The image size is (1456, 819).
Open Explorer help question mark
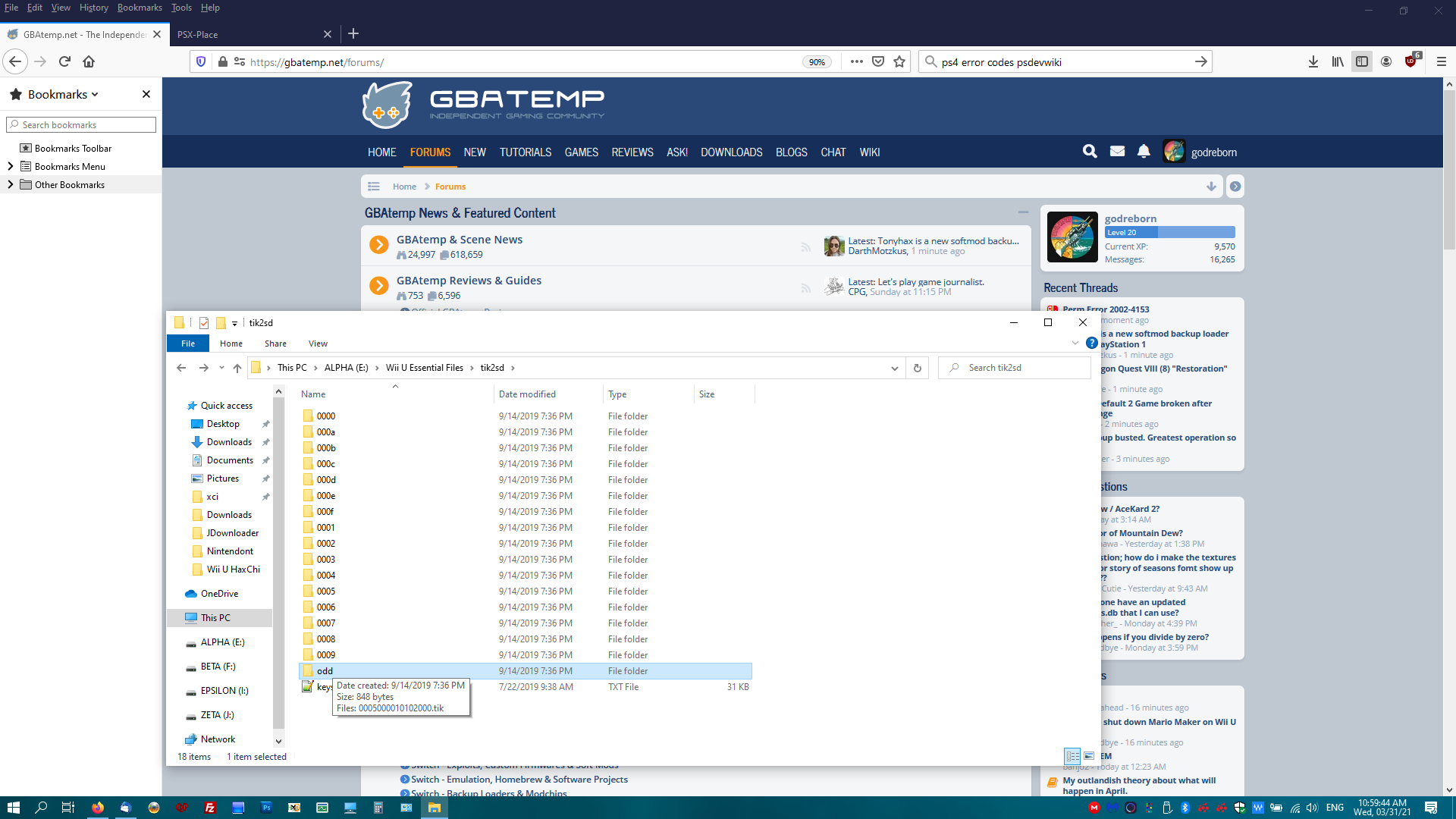(x=1091, y=343)
